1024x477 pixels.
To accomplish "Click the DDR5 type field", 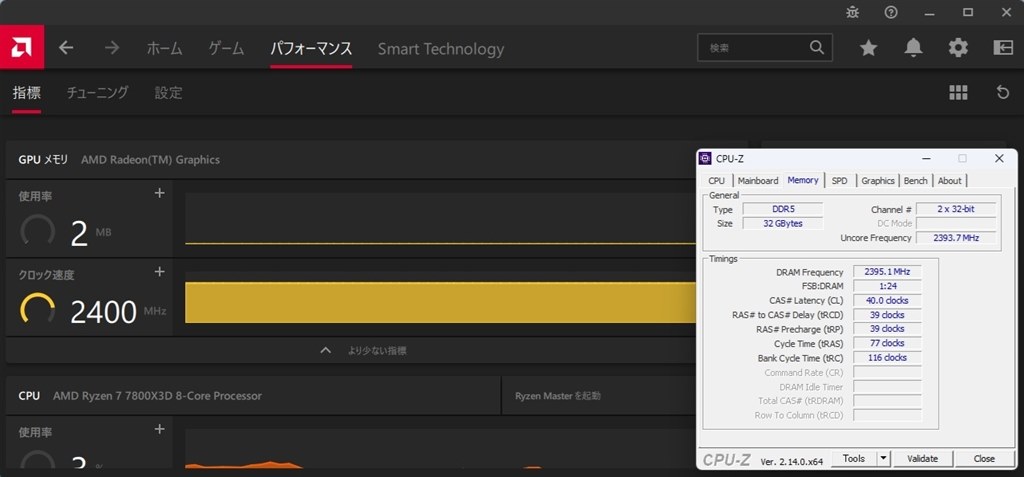I will click(x=783, y=209).
